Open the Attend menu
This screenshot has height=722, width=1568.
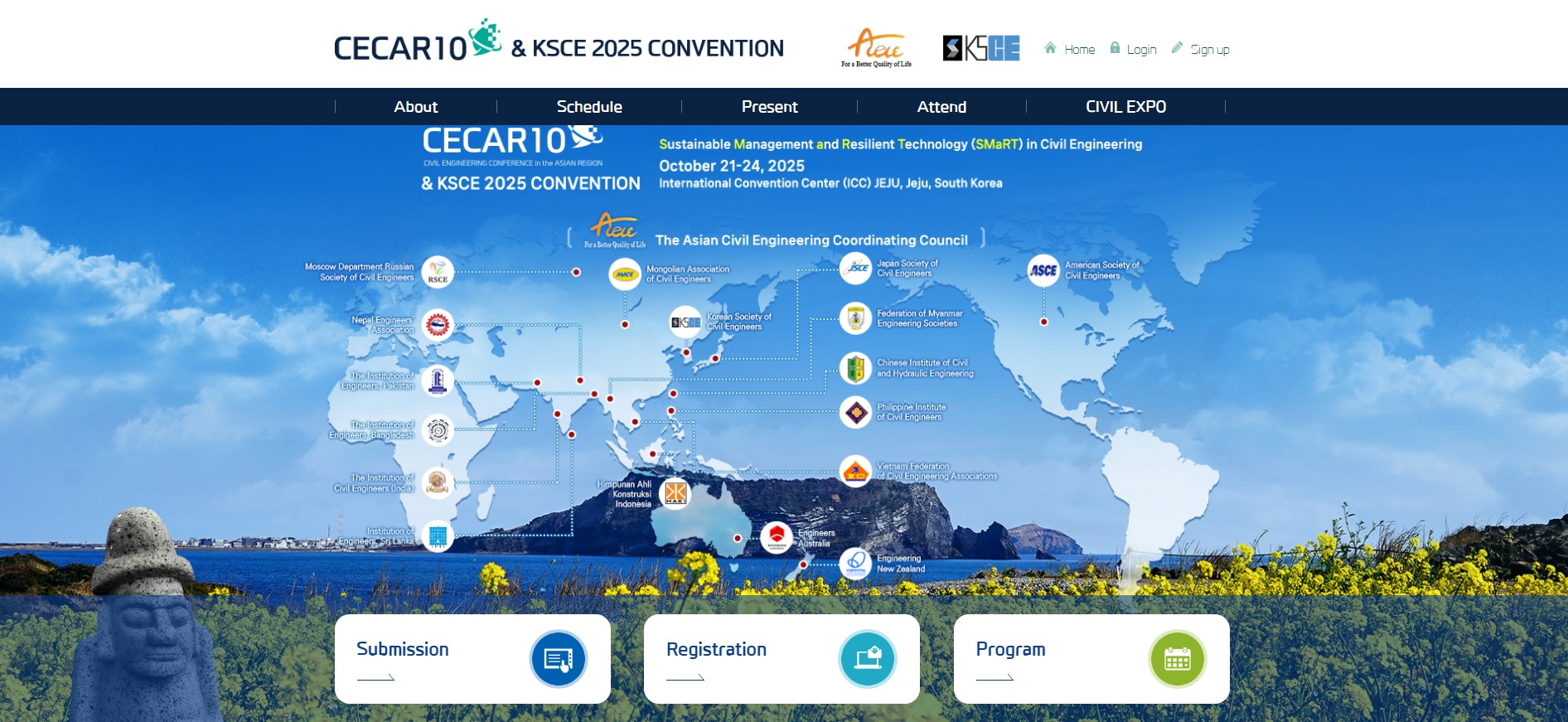click(941, 107)
